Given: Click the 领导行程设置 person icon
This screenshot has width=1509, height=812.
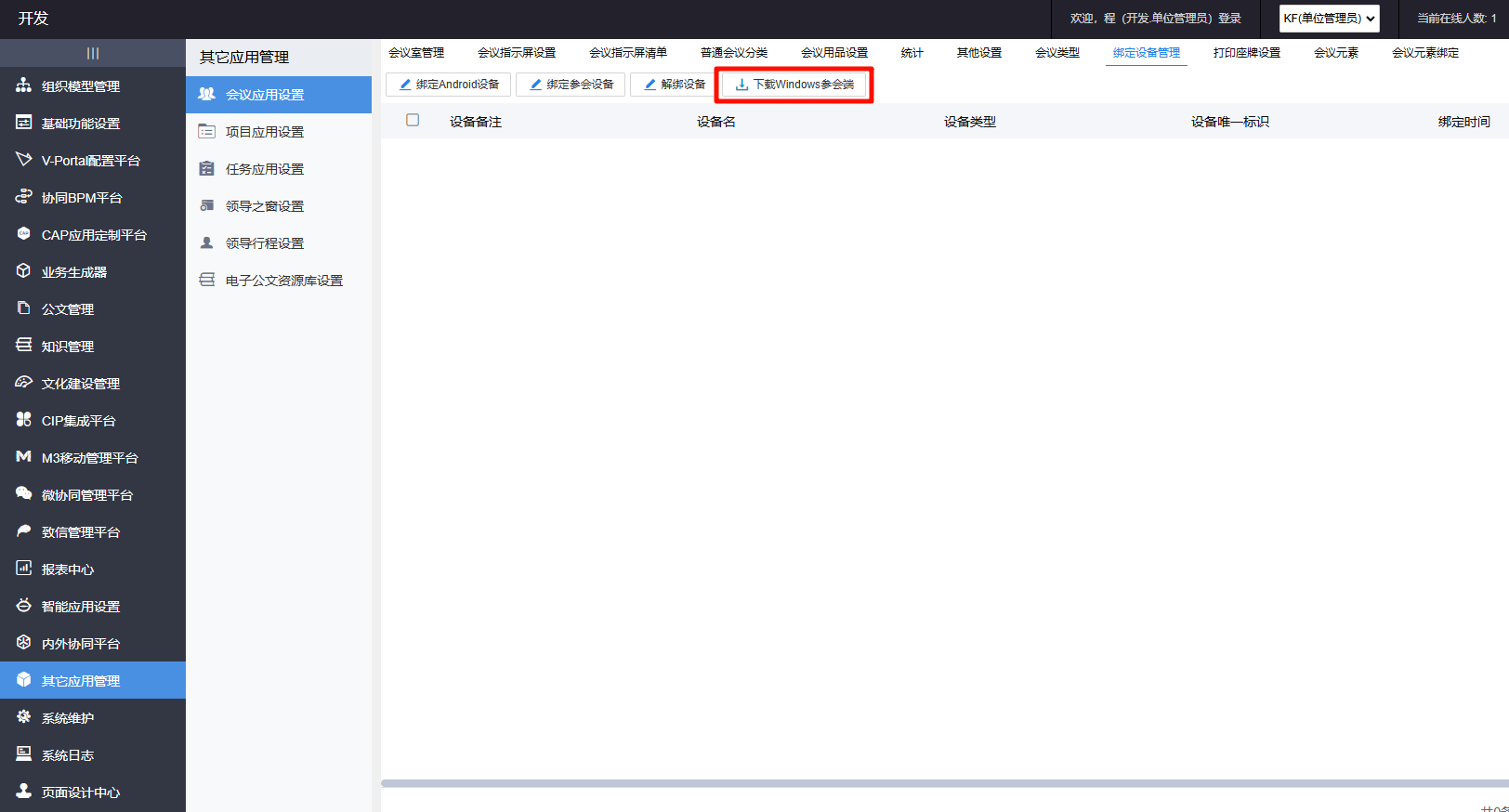Looking at the screenshot, I should point(207,243).
